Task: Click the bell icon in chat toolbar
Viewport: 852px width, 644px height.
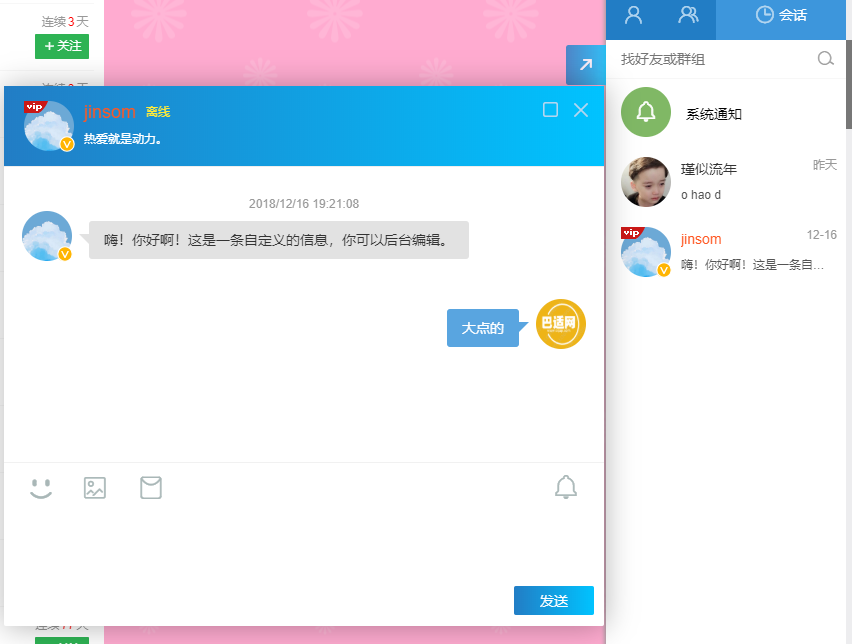Action: [x=566, y=487]
